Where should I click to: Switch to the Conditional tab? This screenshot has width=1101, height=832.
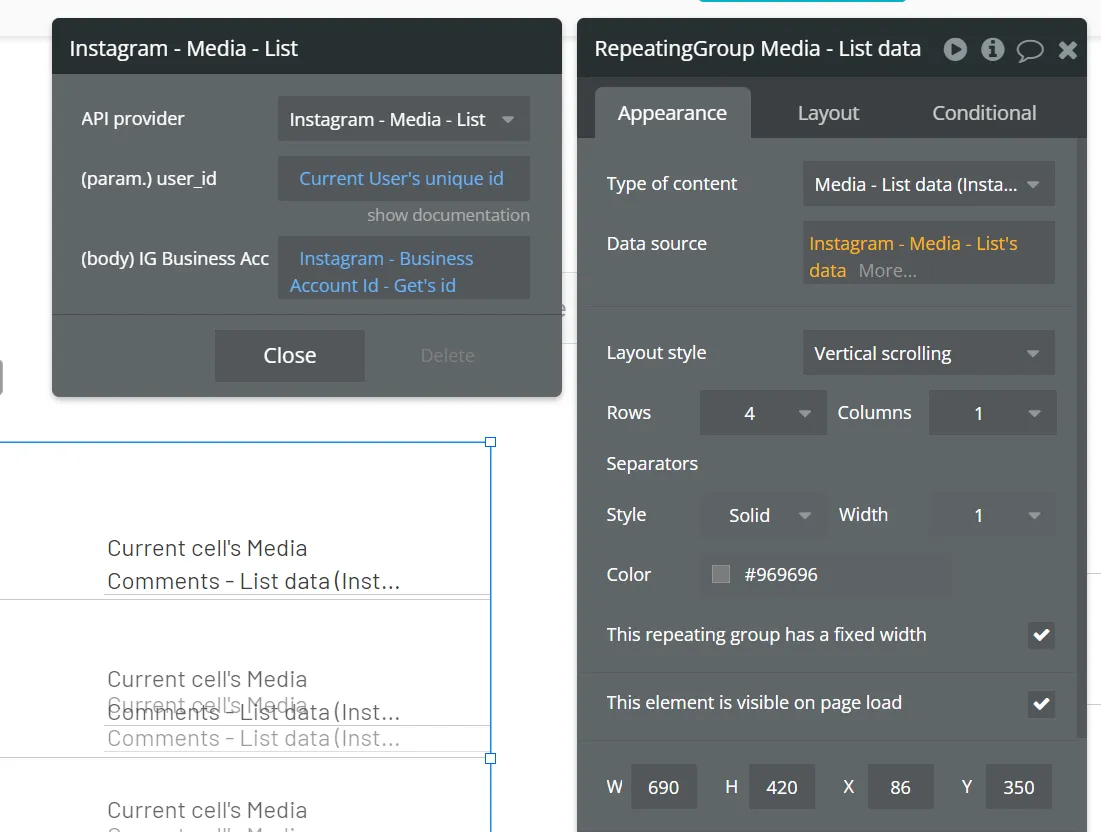[x=984, y=113]
